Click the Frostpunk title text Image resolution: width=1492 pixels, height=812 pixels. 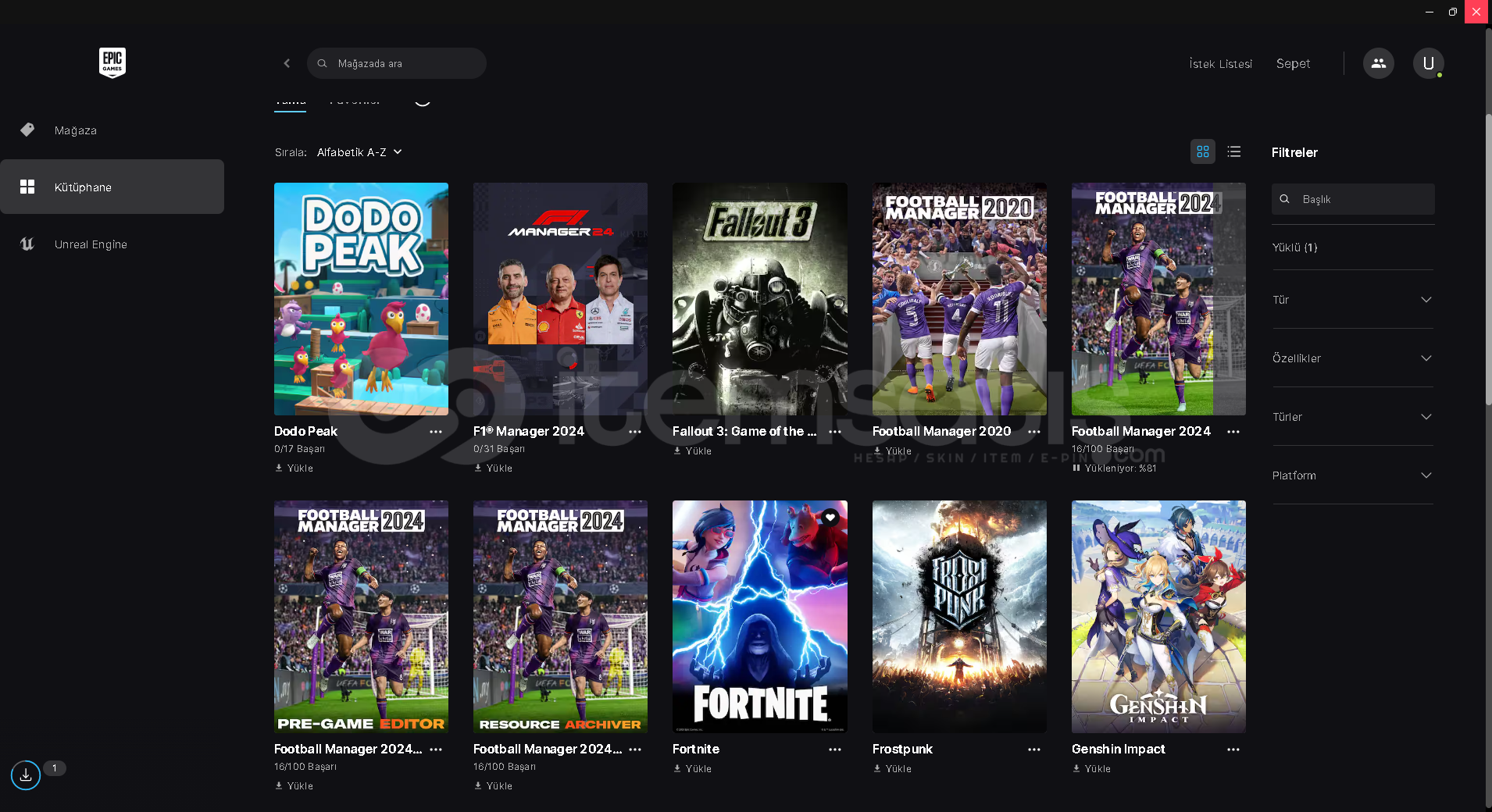click(902, 750)
